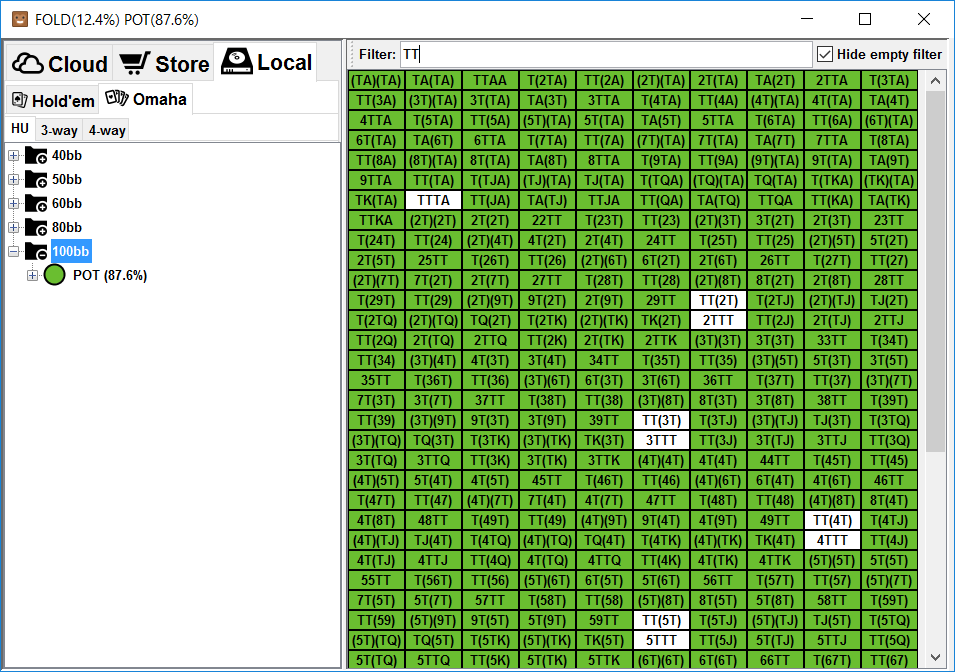Select the TTAA hand cell
955x672 pixels.
[490, 80]
